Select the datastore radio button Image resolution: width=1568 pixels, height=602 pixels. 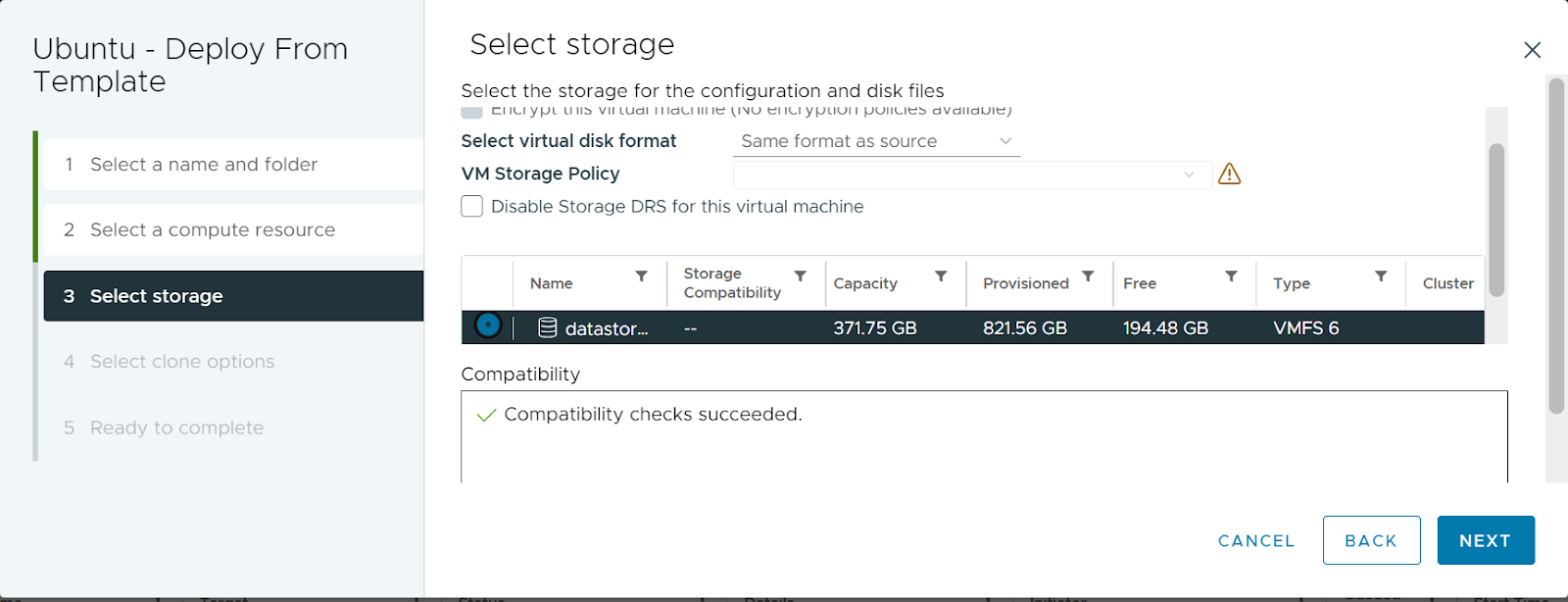click(488, 325)
